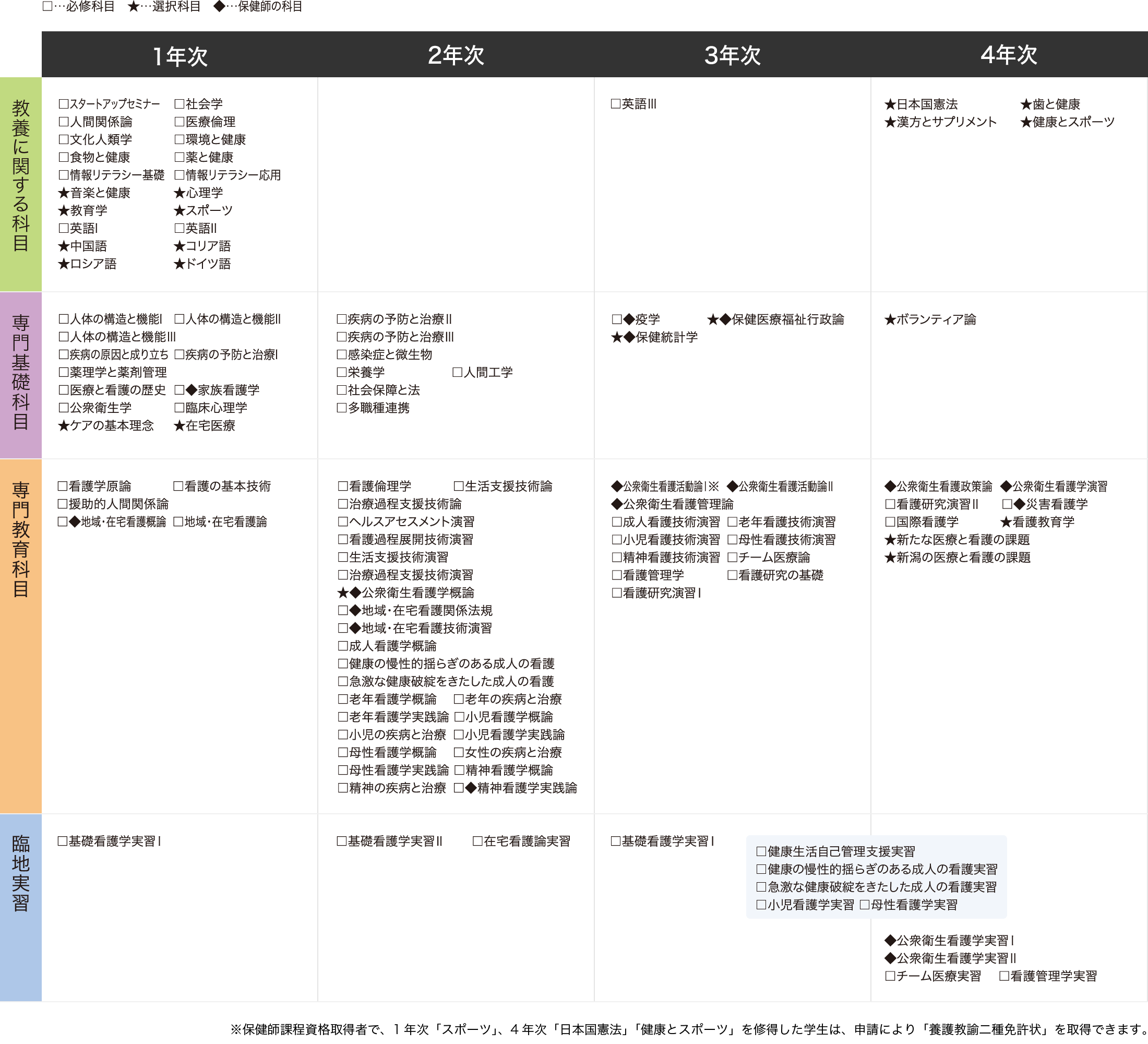Image resolution: width=1148 pixels, height=1044 pixels.
Task: Check the box beside 看護倫理学
Action: 343,486
